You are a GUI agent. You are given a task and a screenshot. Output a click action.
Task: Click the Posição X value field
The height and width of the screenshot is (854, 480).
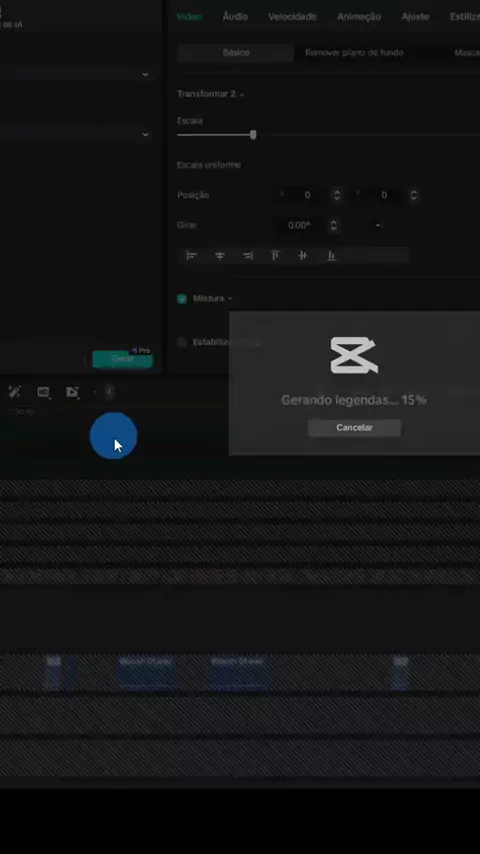click(x=307, y=195)
